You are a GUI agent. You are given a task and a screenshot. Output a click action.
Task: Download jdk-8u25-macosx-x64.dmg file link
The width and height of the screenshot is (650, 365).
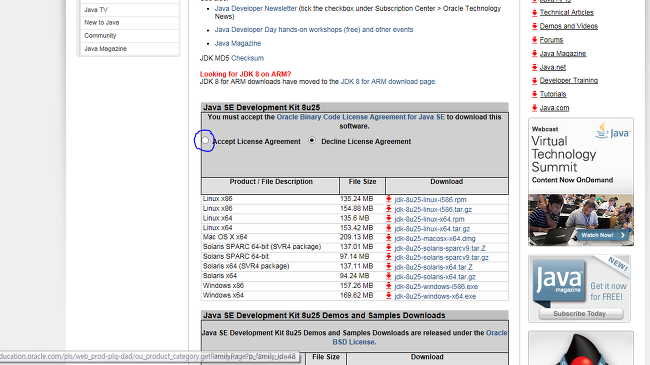pos(435,238)
